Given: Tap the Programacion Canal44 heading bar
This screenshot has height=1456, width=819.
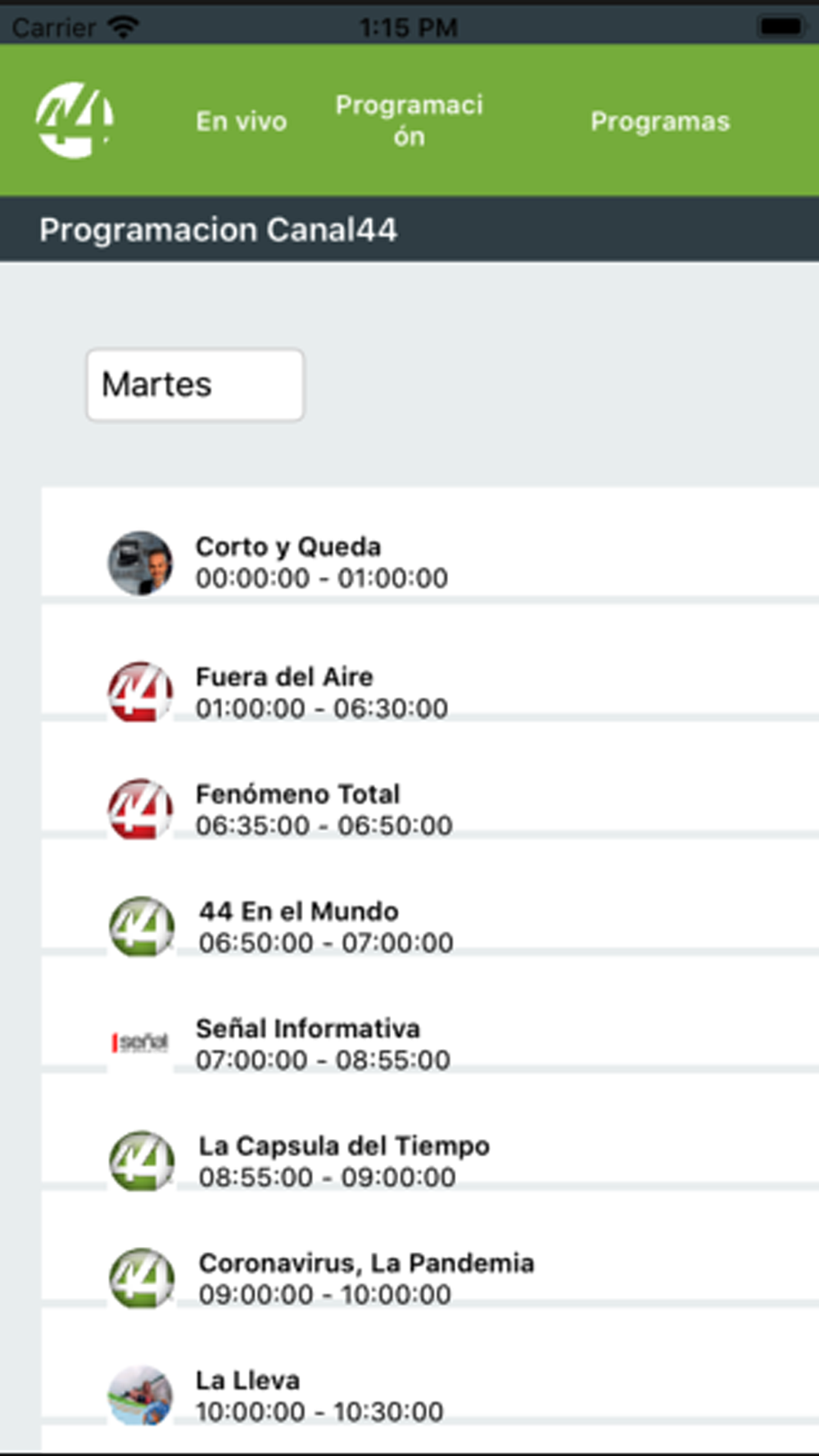Looking at the screenshot, I should point(409,229).
